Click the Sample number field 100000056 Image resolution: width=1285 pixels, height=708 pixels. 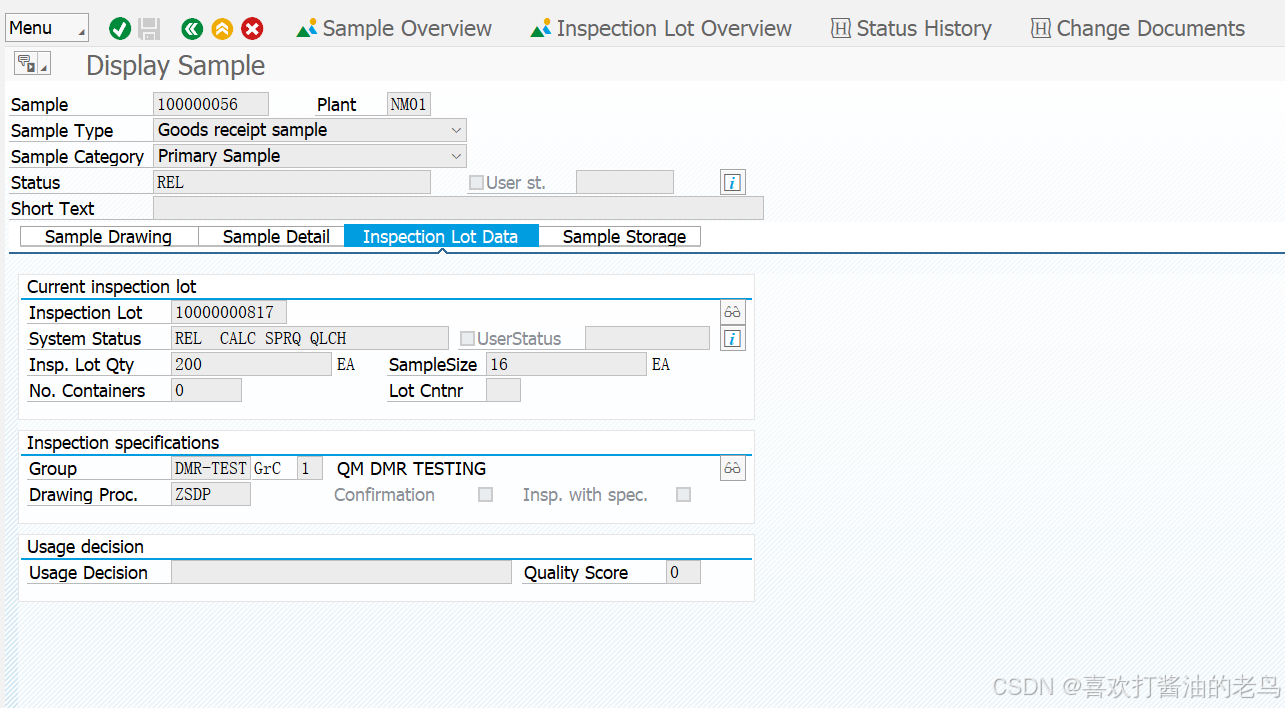coord(211,104)
